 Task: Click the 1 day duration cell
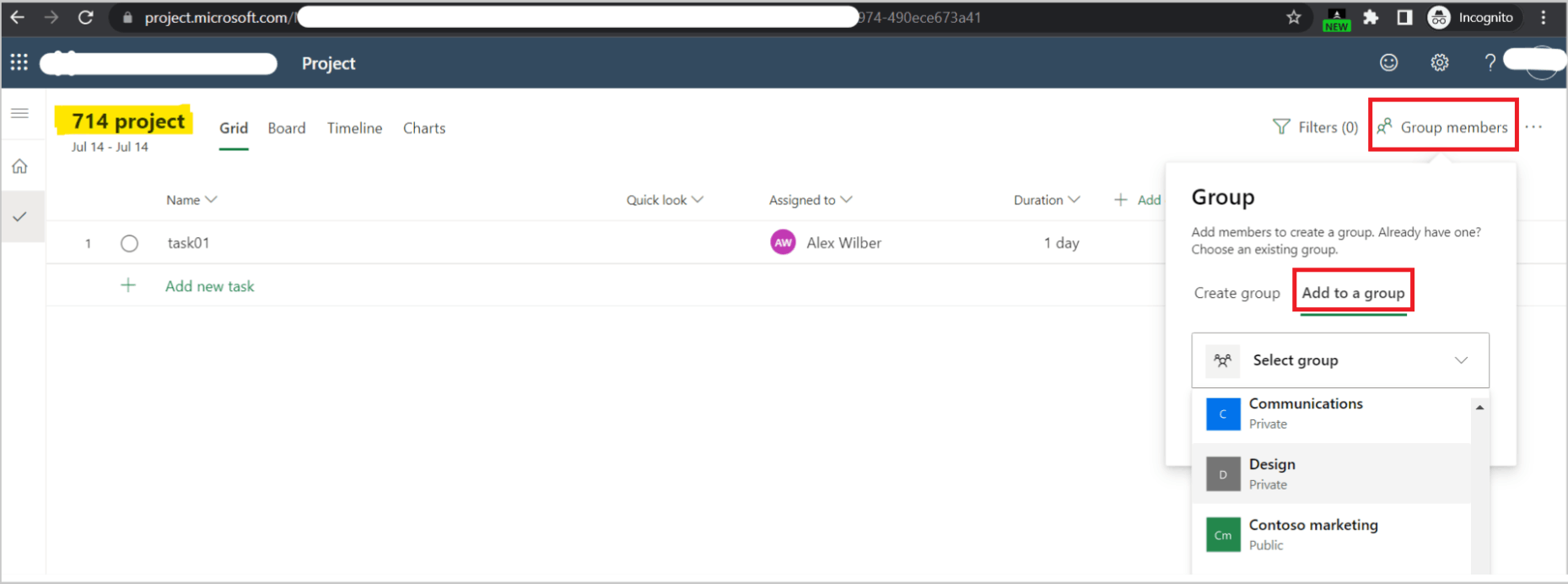pyautogui.click(x=1061, y=243)
